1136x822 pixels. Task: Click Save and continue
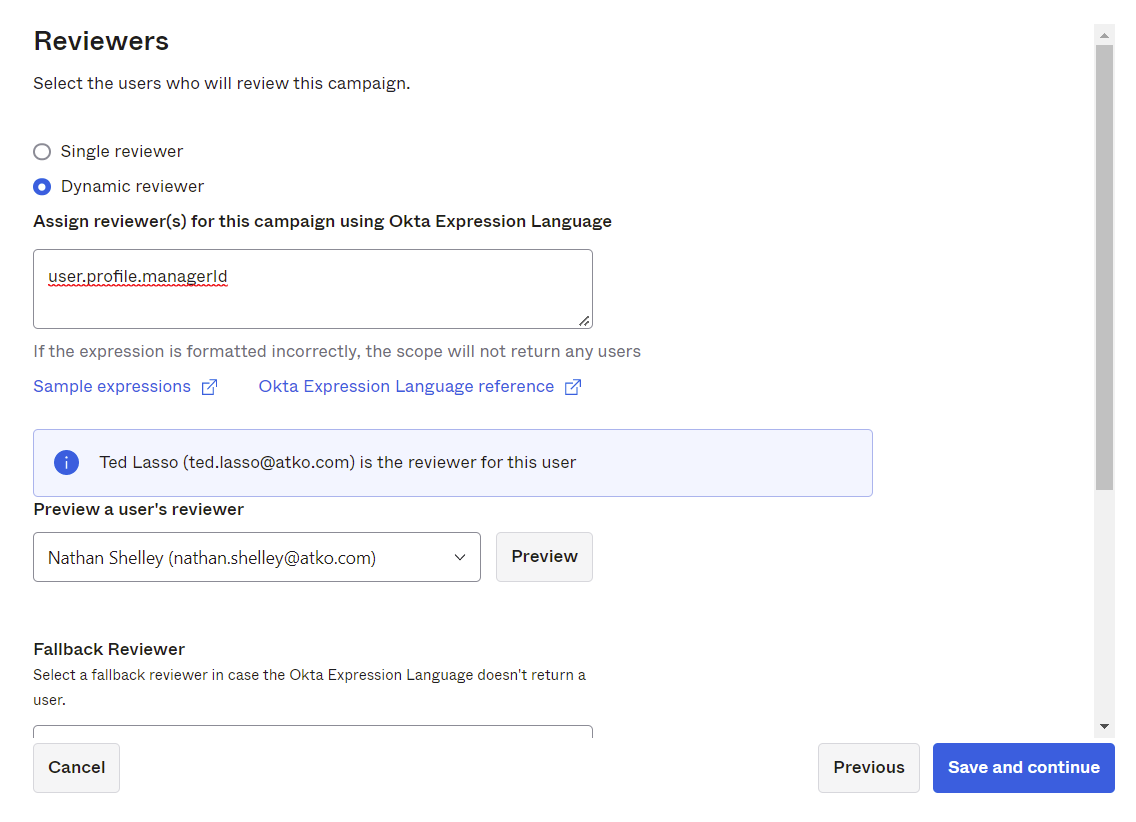[x=1023, y=768]
